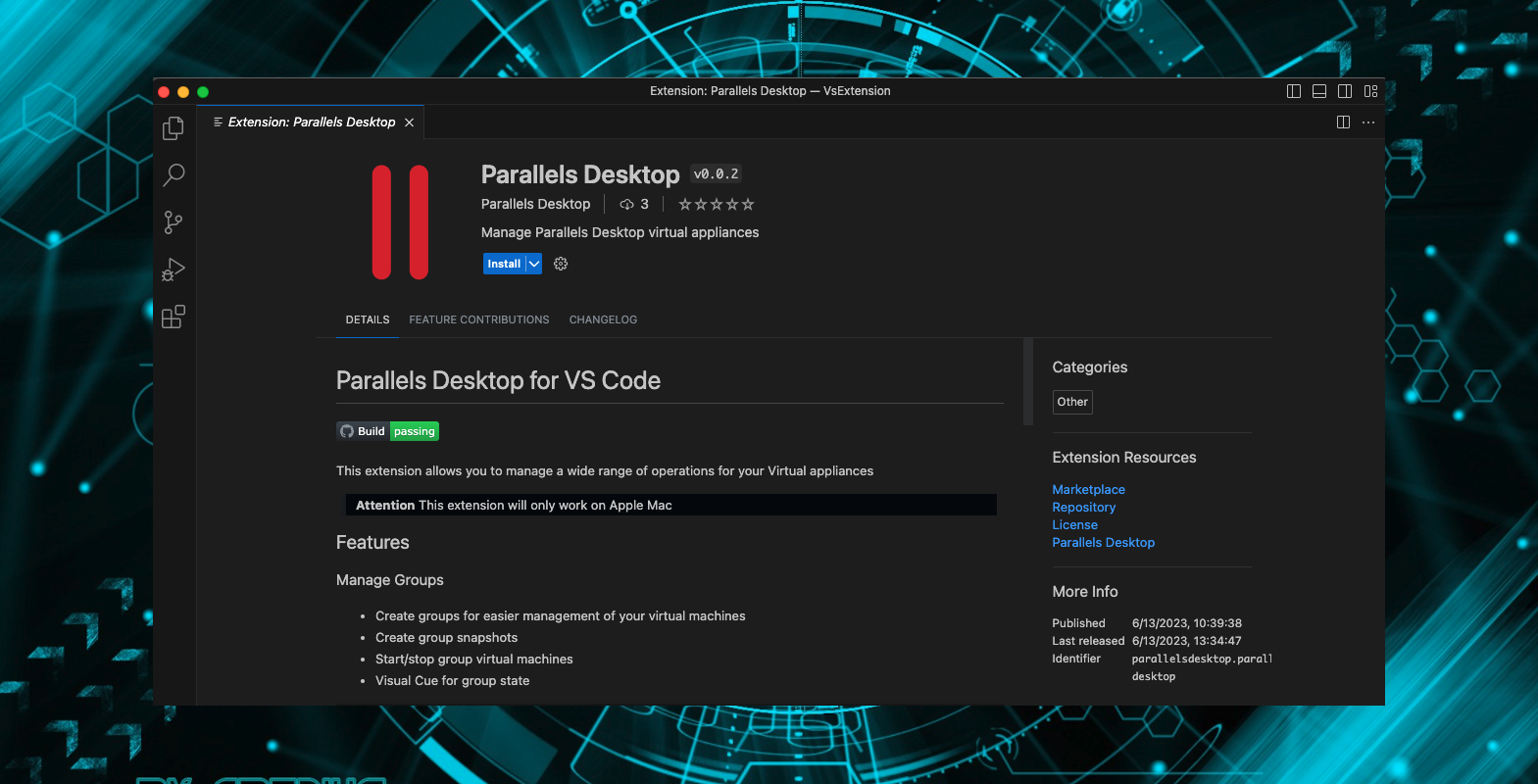Click the Published date 6/13/2023, 10:39:38
Screen dimensions: 1538x784
click(x=1187, y=623)
